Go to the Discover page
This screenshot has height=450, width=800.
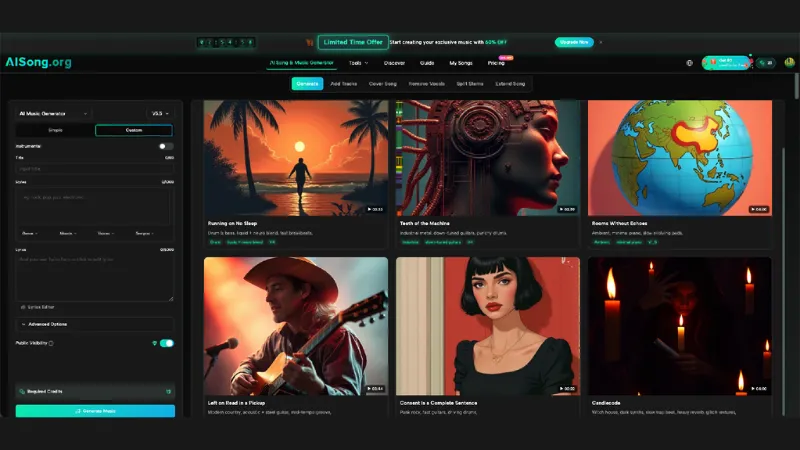click(394, 63)
